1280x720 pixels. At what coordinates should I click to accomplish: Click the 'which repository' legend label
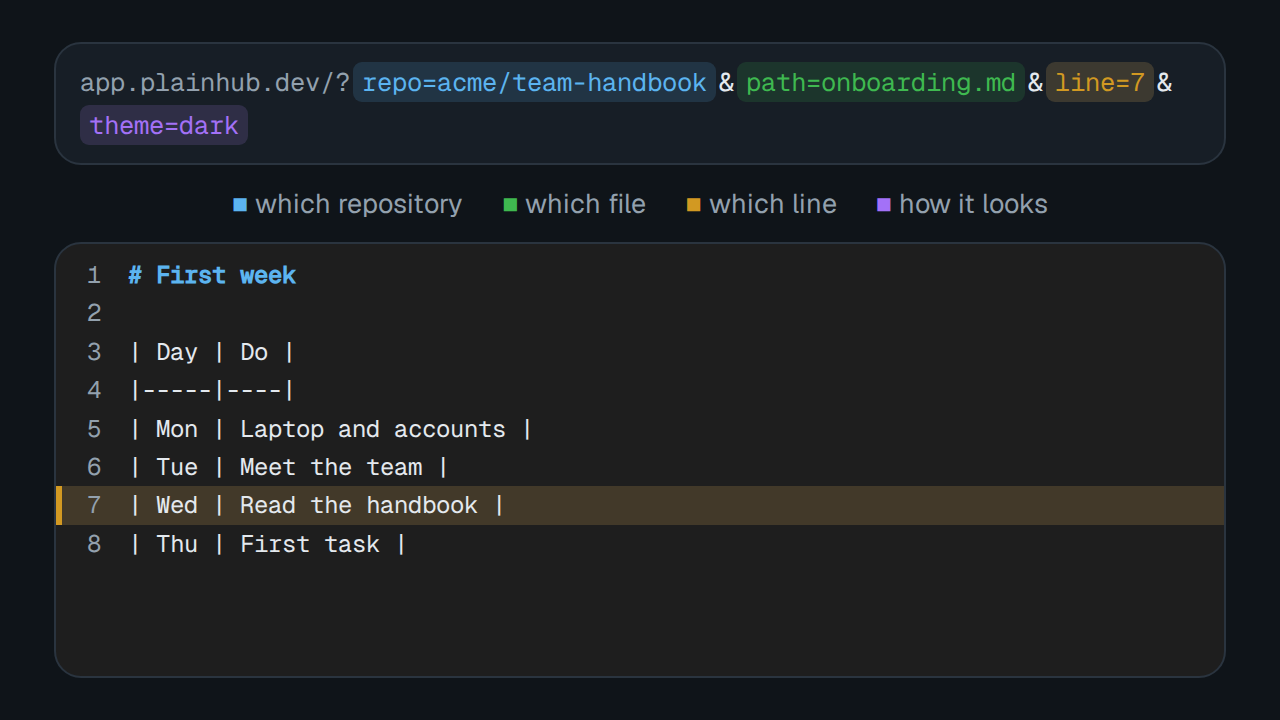pos(359,204)
